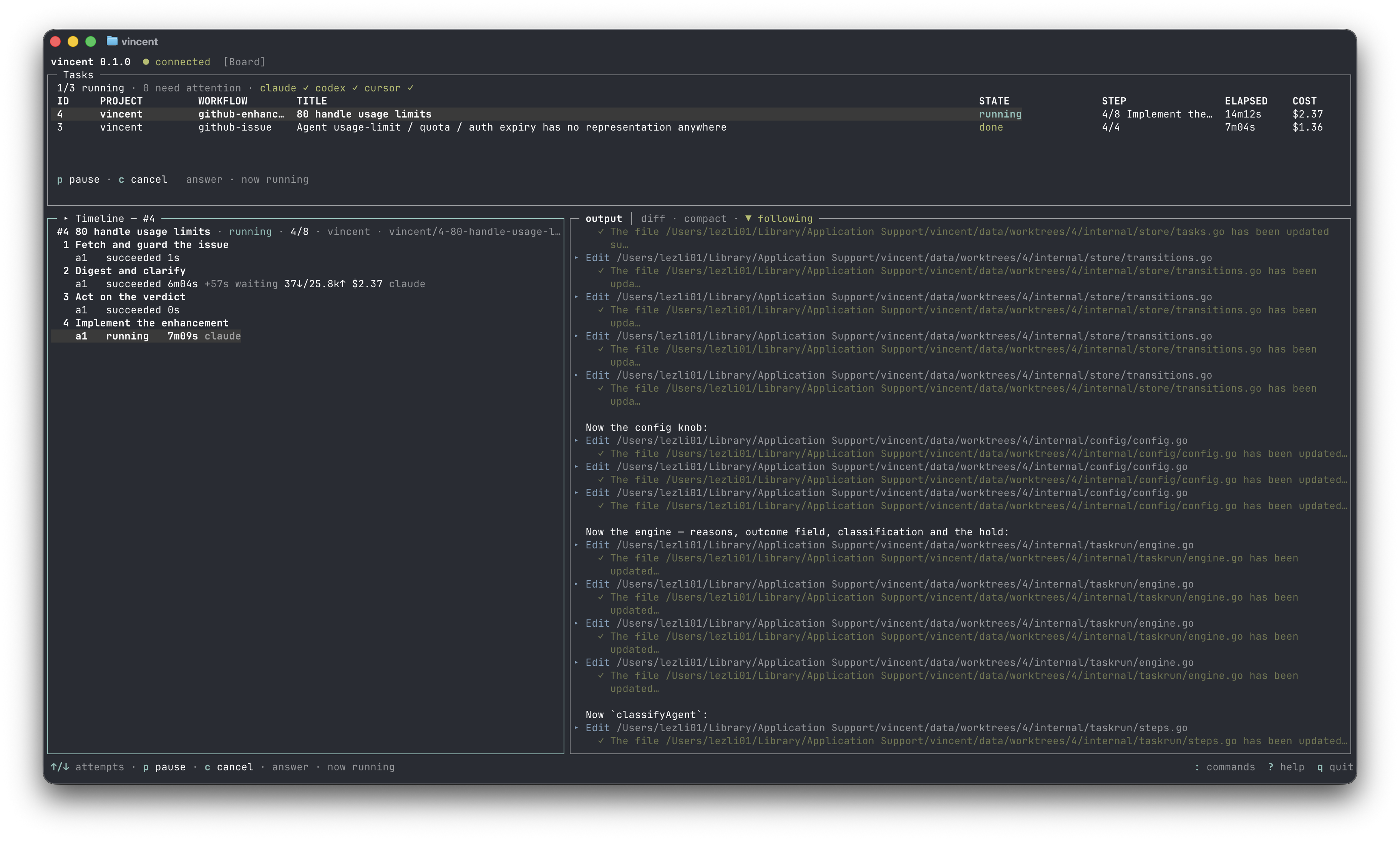Click the vincent 0.1.0 version label

[91, 62]
